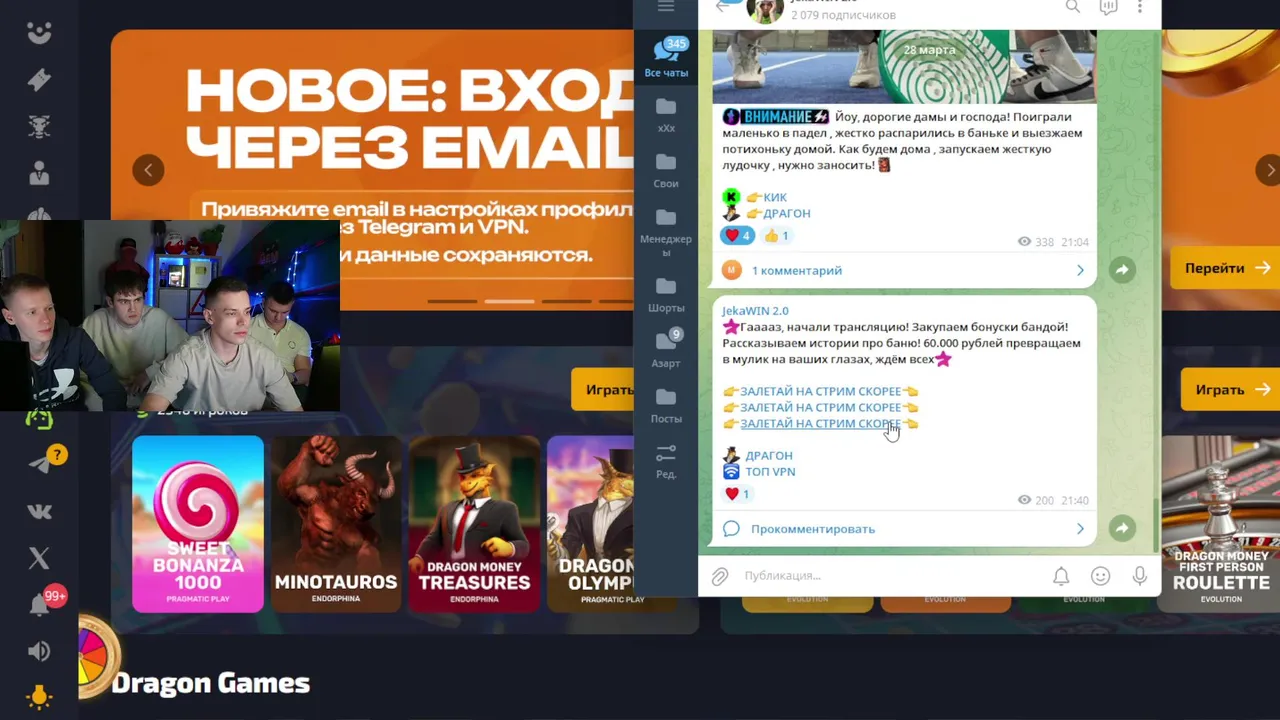Select the Все чаты folder tab

tap(666, 58)
